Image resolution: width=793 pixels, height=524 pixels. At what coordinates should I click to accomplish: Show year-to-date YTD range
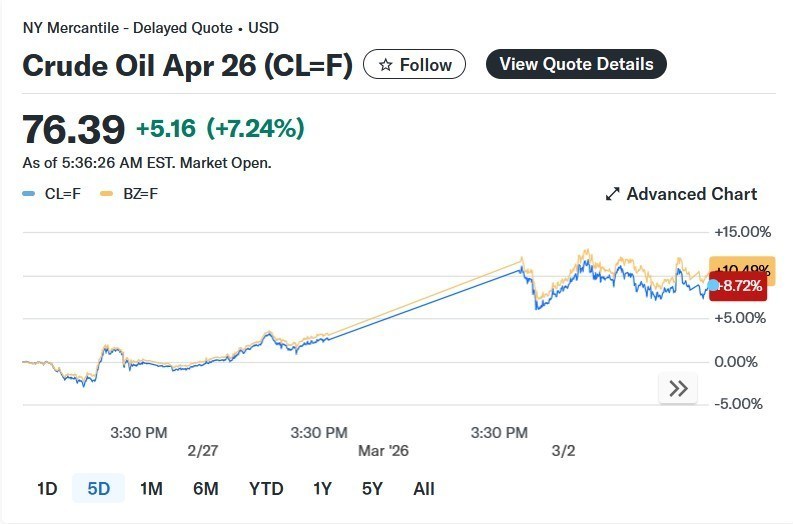point(266,489)
